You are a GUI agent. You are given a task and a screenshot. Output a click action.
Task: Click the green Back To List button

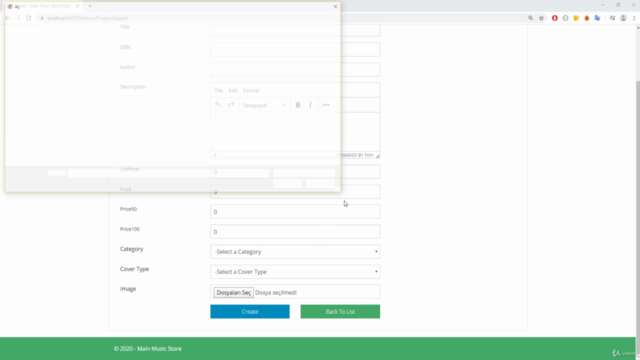[x=340, y=311]
